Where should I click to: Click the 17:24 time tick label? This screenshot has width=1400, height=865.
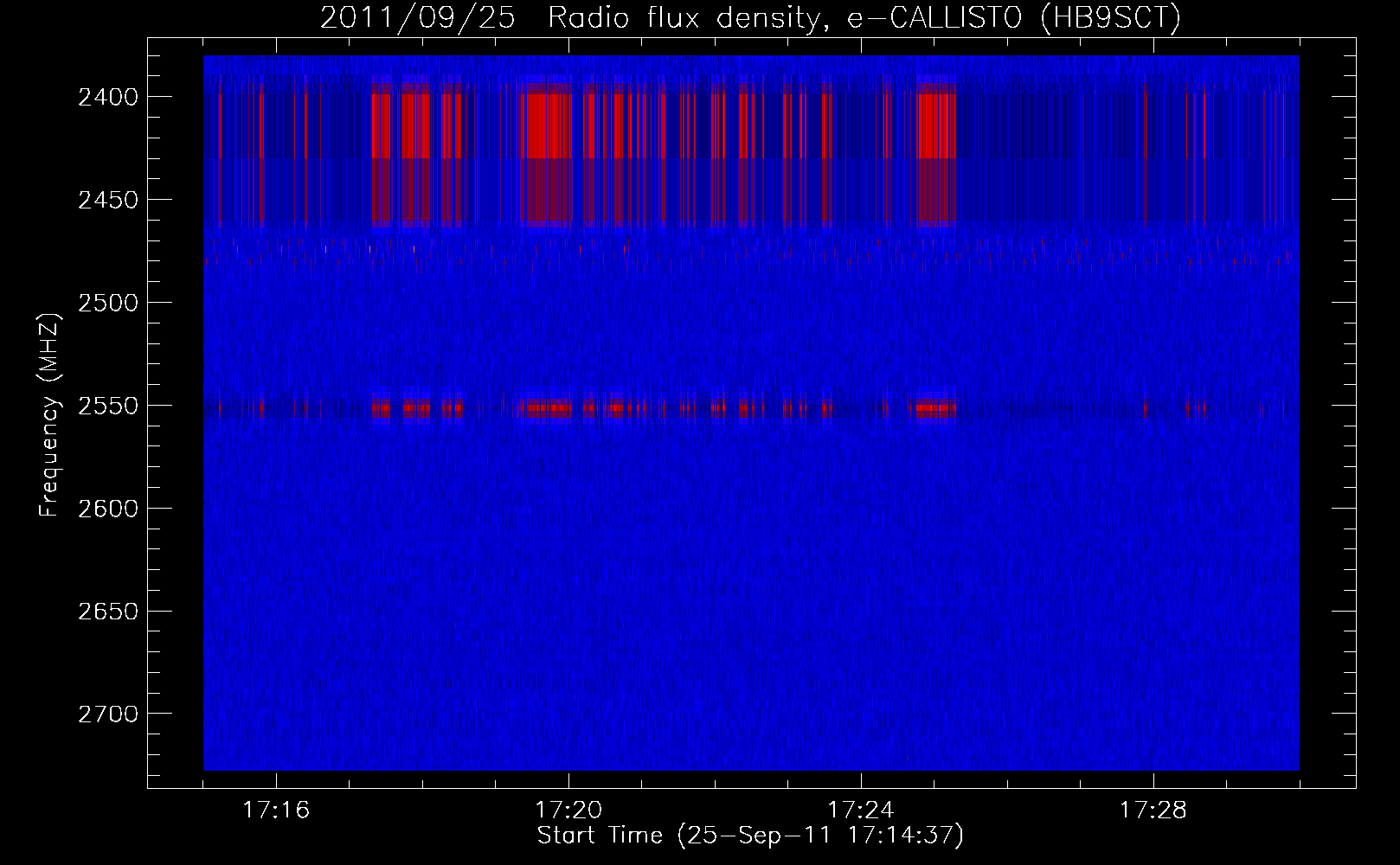862,811
